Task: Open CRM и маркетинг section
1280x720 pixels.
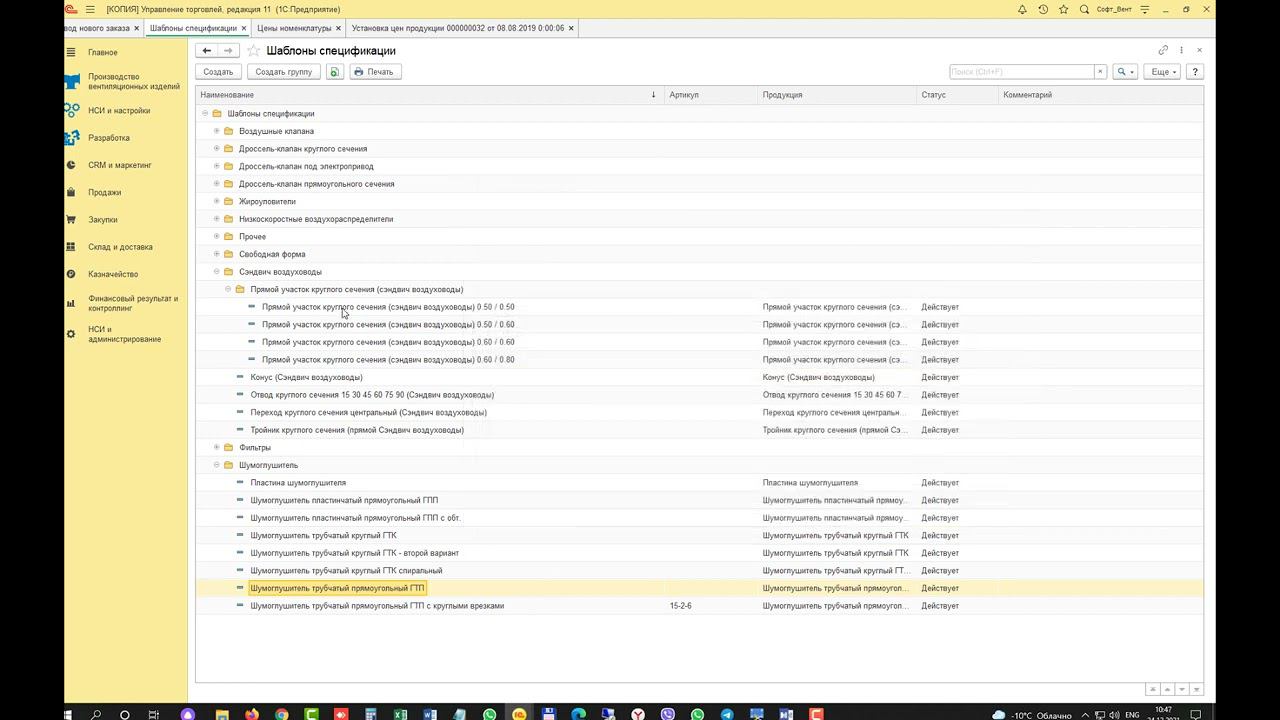Action: (119, 165)
